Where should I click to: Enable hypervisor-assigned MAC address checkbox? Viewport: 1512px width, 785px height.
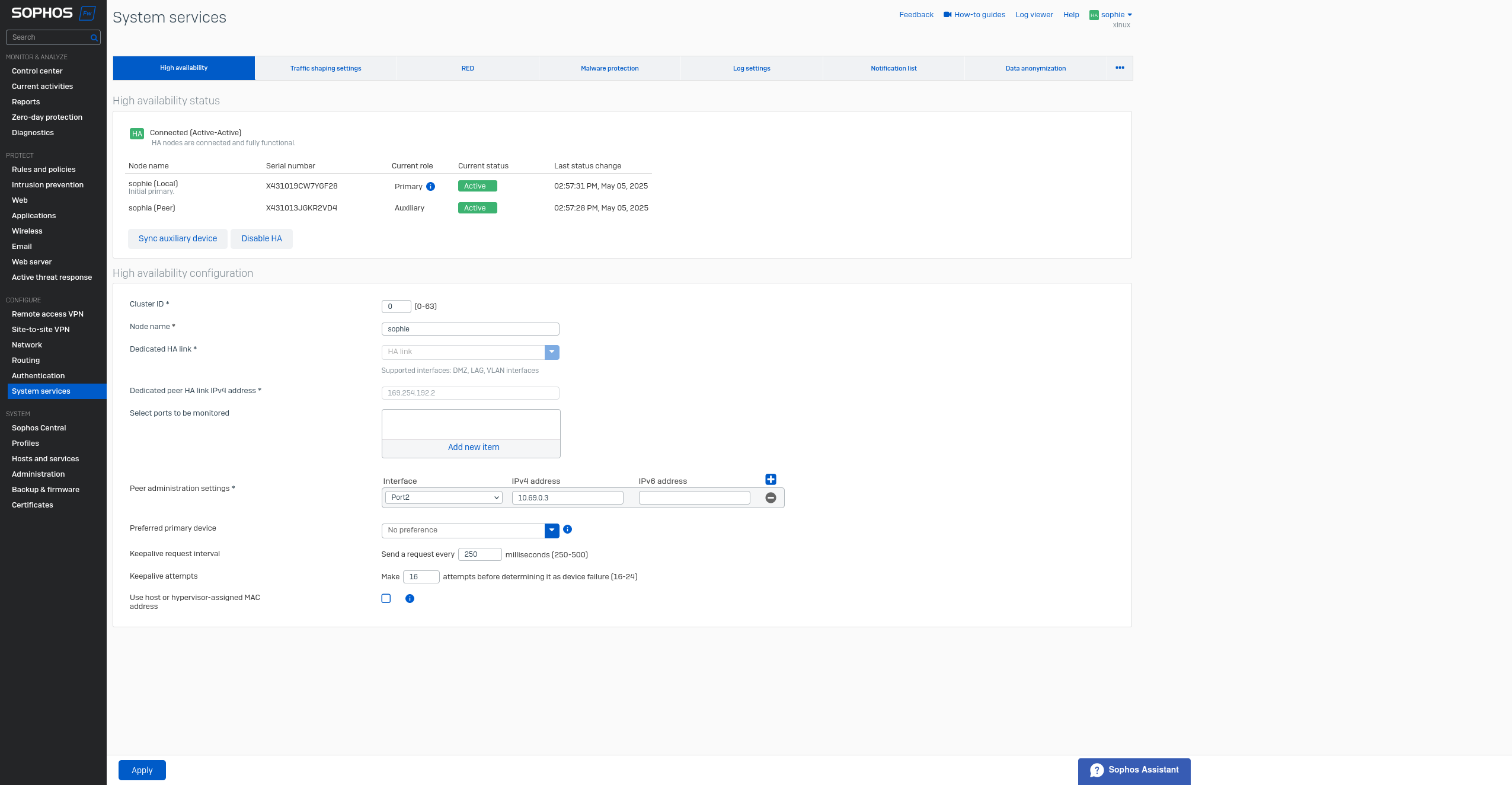(386, 599)
